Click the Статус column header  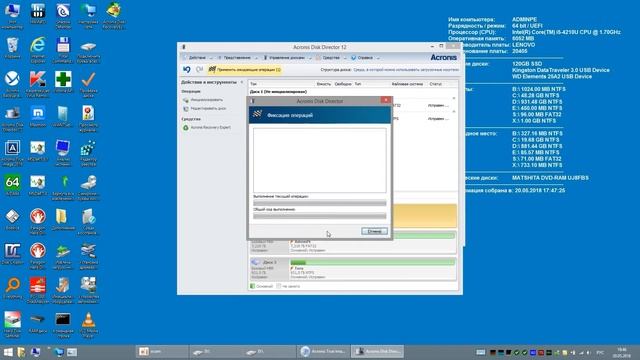[x=436, y=84]
